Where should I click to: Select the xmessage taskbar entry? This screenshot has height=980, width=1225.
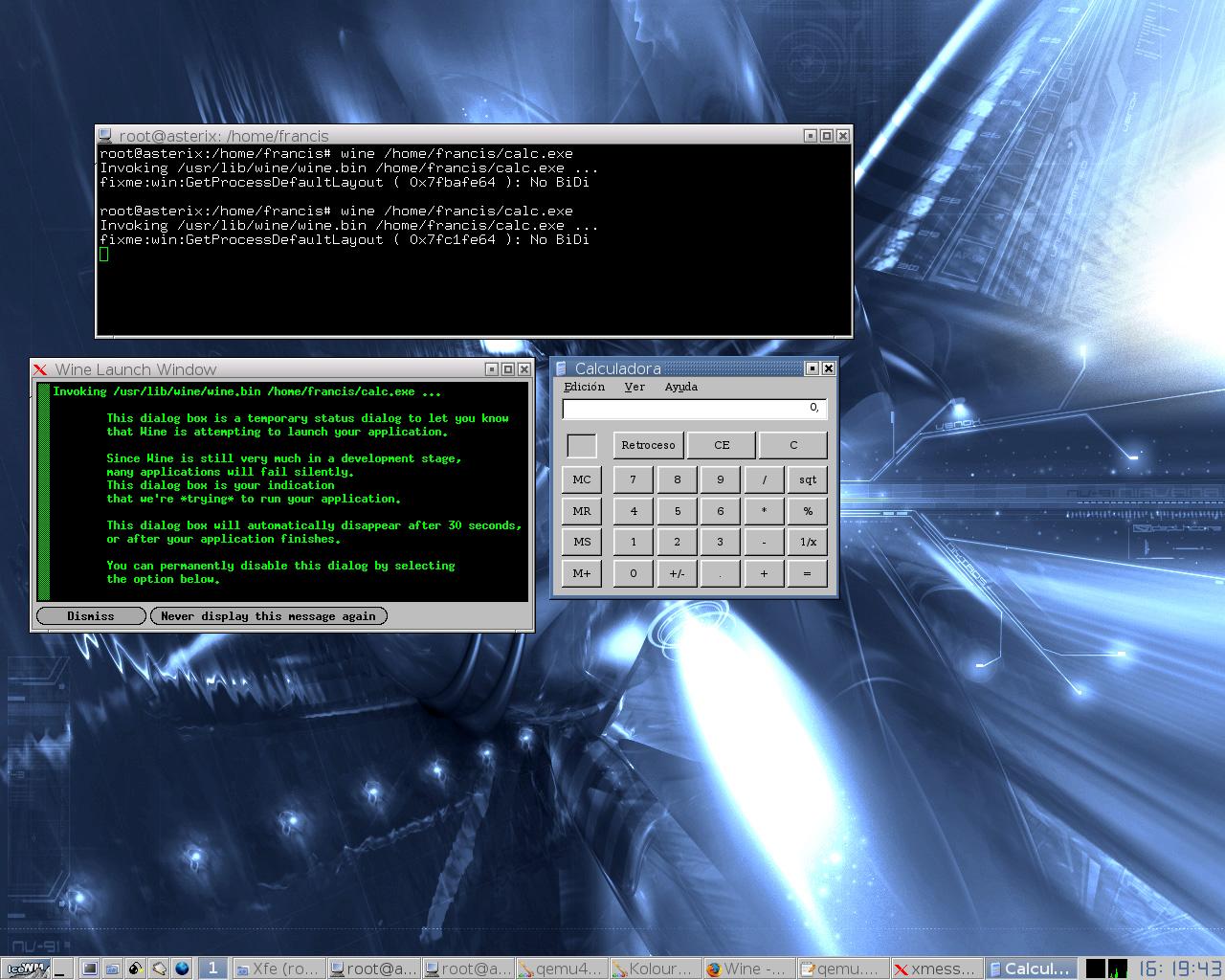[x=936, y=969]
